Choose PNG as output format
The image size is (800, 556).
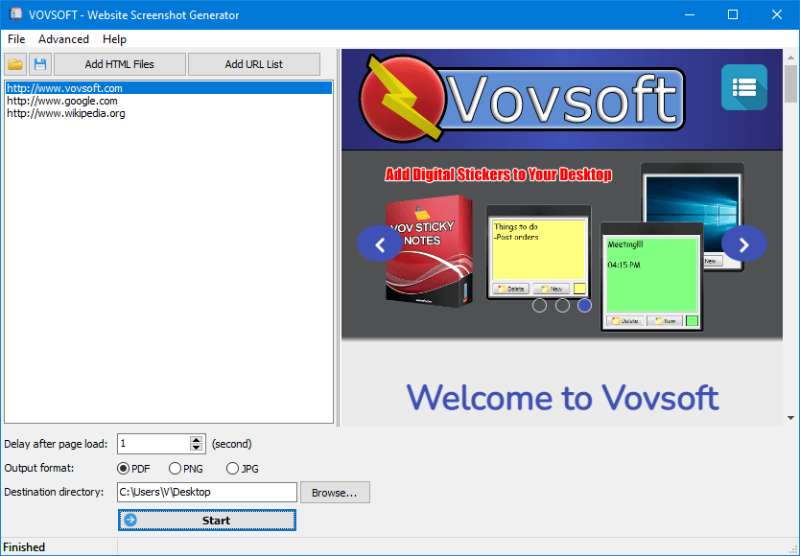(x=175, y=468)
